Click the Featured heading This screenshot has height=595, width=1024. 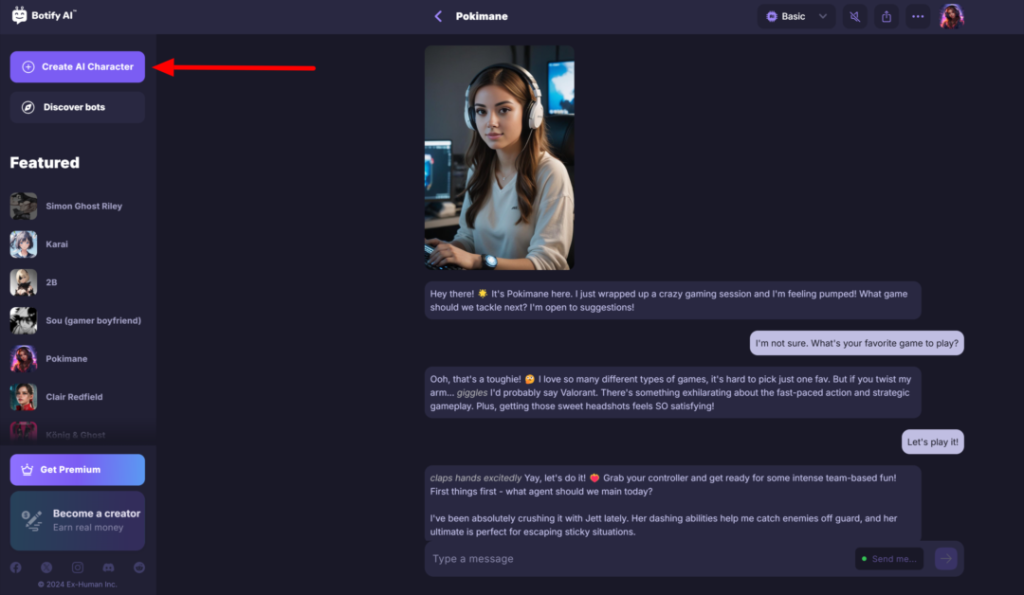coord(44,163)
